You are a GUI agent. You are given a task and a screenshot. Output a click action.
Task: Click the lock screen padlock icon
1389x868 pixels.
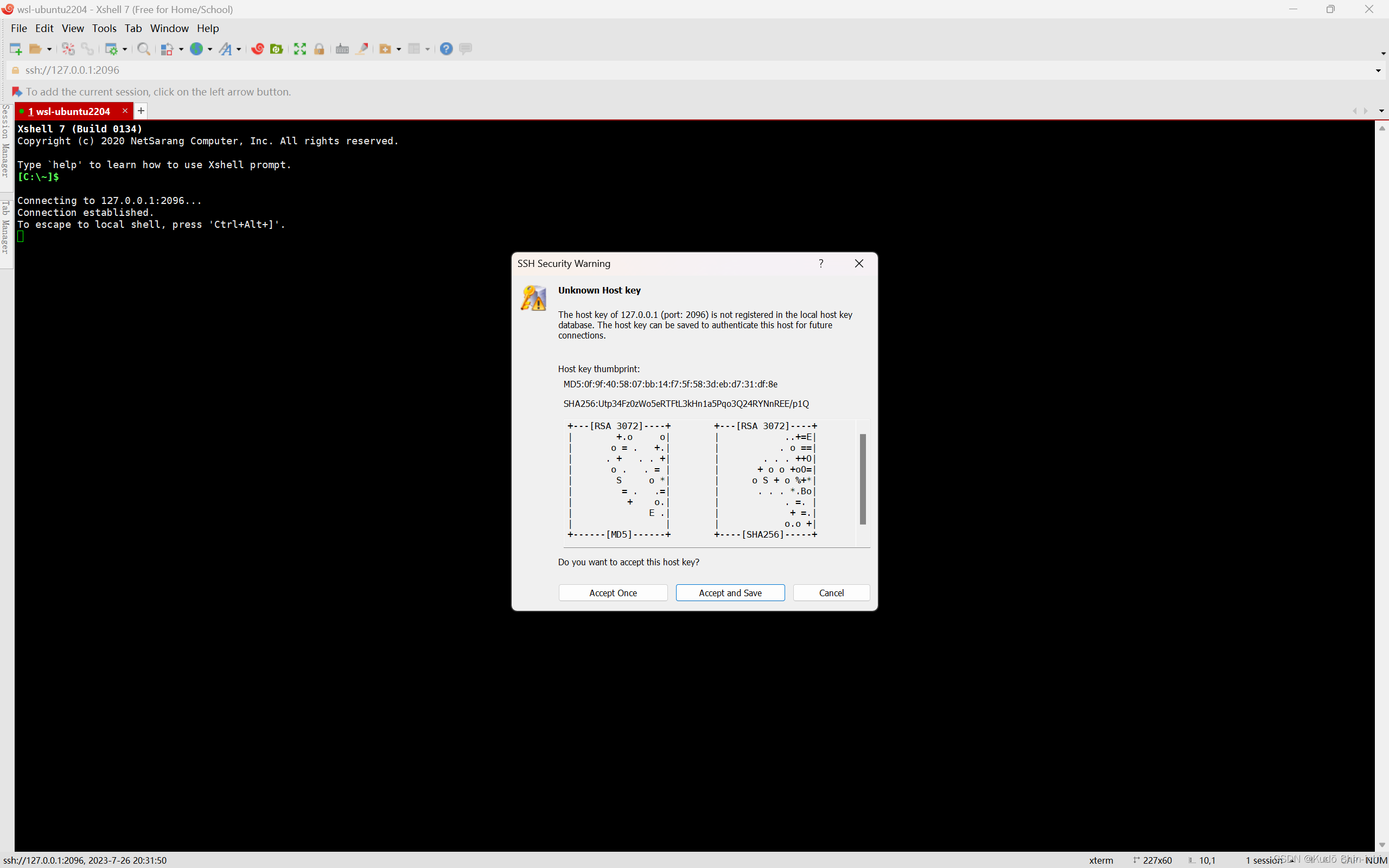tap(319, 49)
